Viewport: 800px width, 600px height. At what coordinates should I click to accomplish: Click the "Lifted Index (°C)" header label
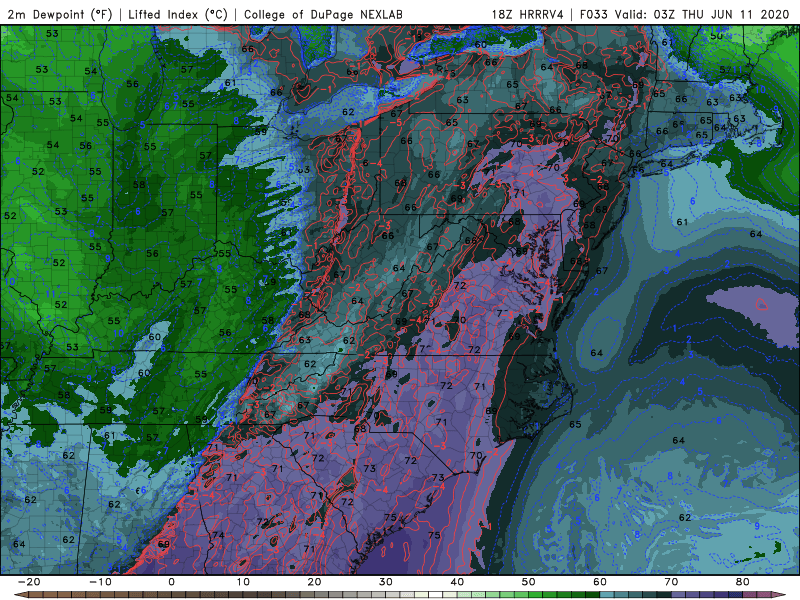click(x=178, y=14)
